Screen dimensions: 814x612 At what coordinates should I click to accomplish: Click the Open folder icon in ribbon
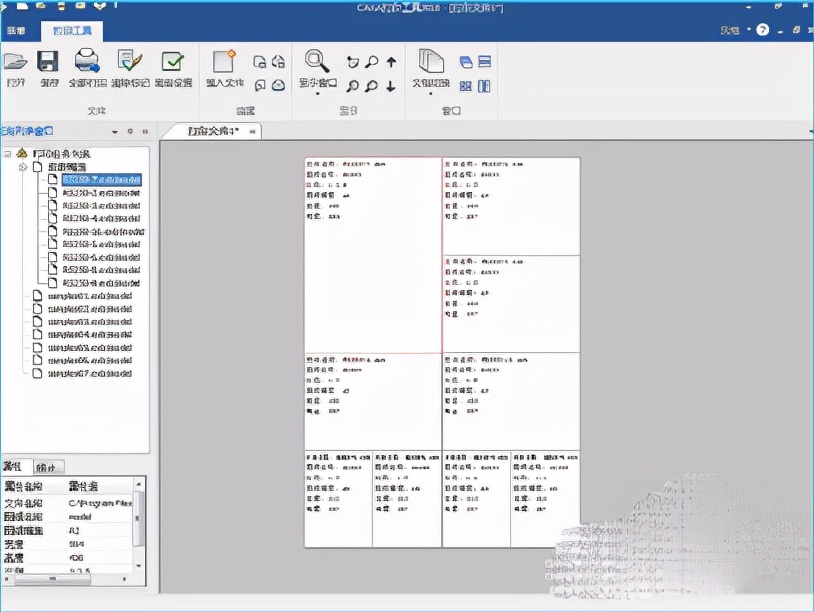[x=15, y=62]
